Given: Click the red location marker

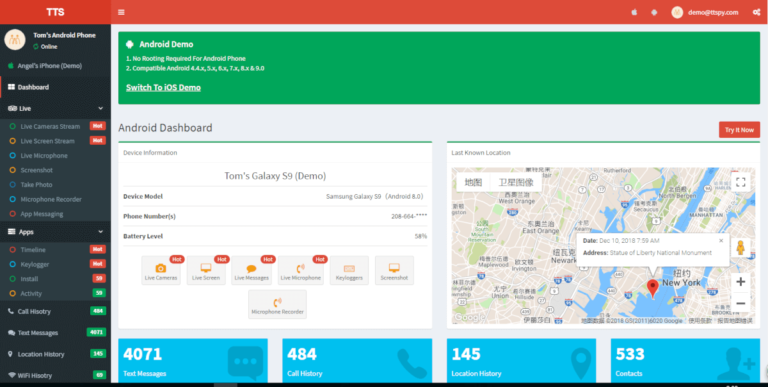Looking at the screenshot, I should tap(652, 288).
